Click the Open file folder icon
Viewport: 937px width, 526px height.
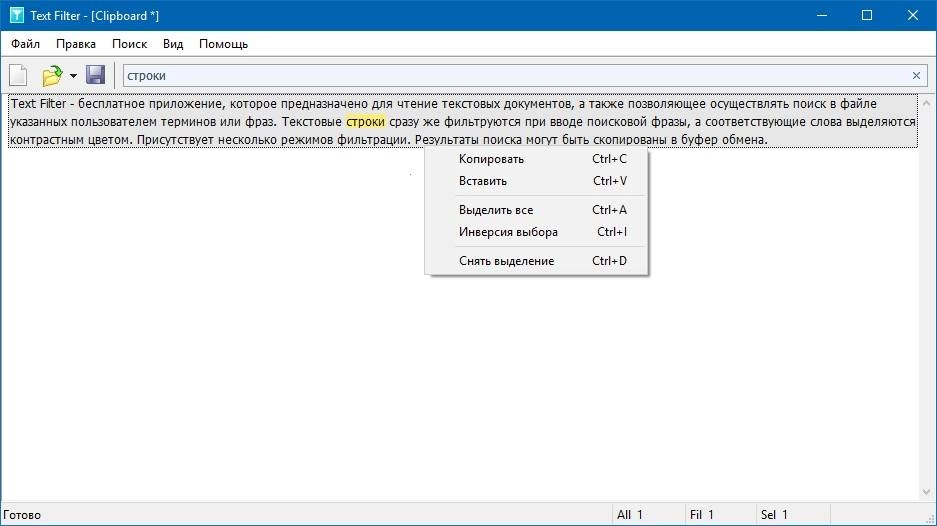click(53, 75)
